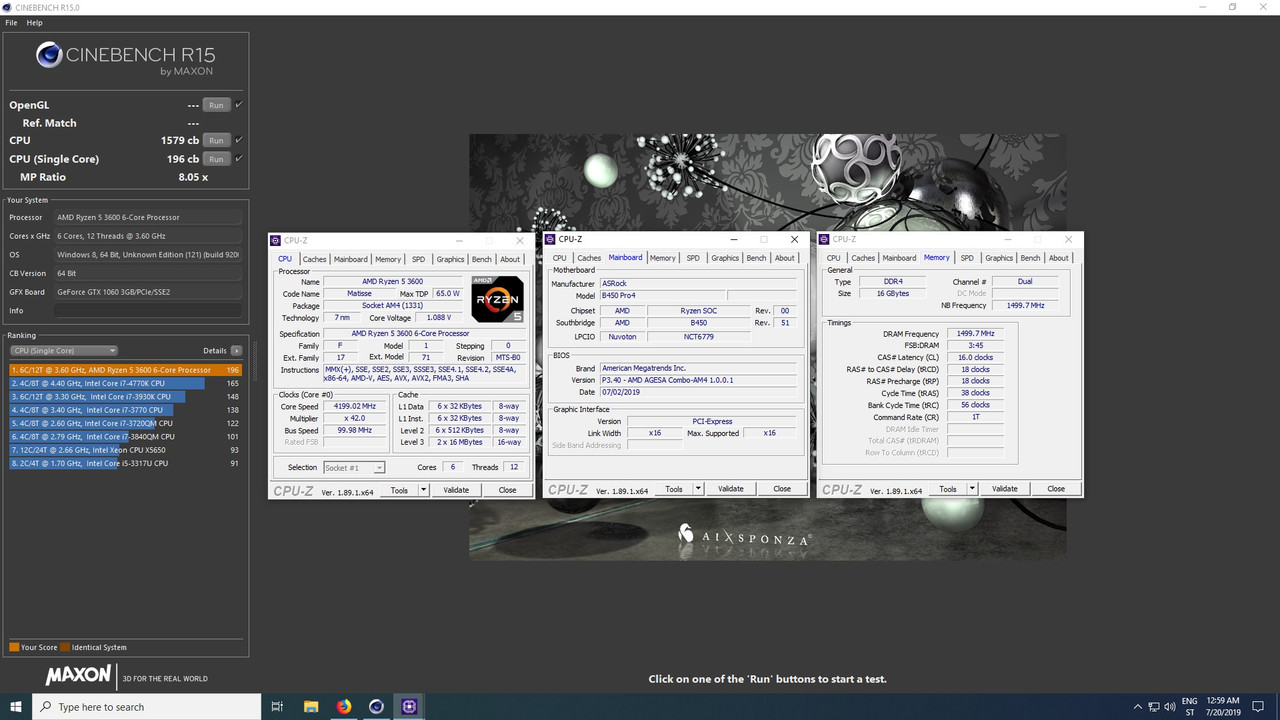Click the DRAM Frequency value 1499.7 MHz
This screenshot has width=1280, height=720.
pyautogui.click(x=975, y=334)
